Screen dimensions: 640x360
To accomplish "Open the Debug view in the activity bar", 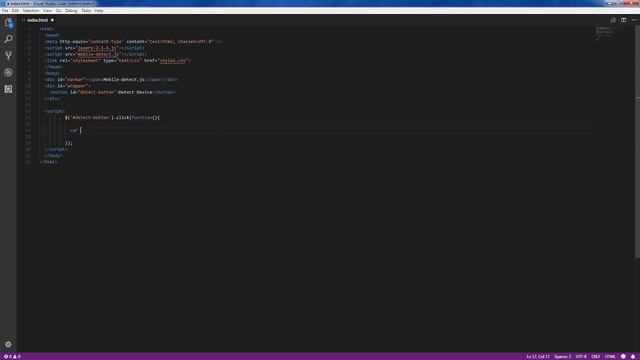I will (x=8, y=72).
